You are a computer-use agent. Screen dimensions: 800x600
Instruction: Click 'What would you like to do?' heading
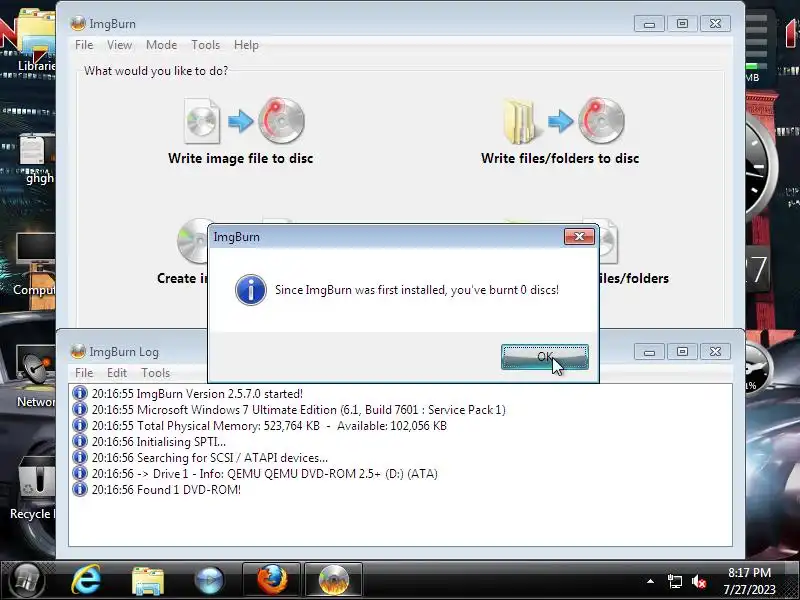156,71
